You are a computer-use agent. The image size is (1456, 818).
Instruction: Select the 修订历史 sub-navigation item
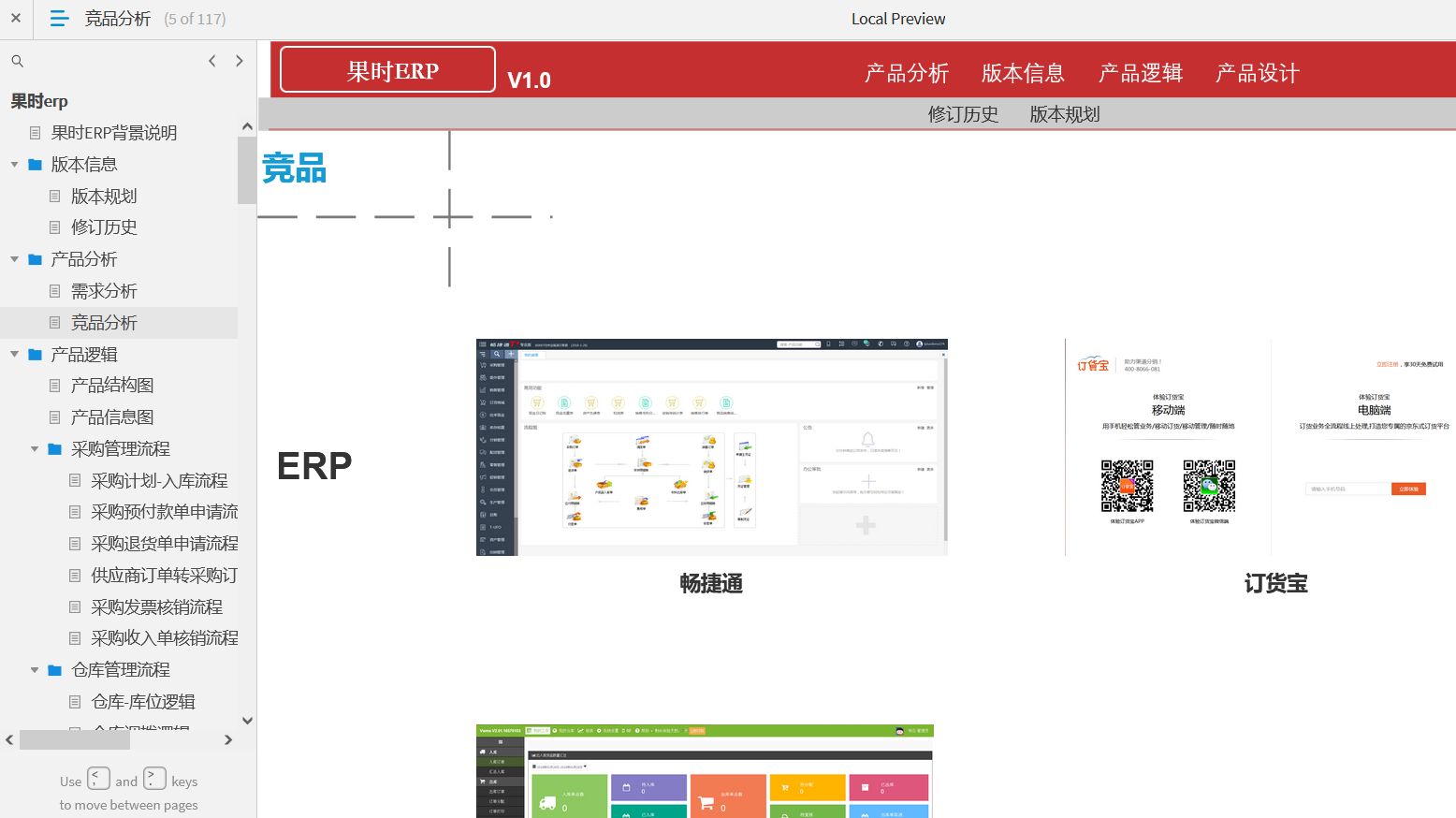pos(963,114)
